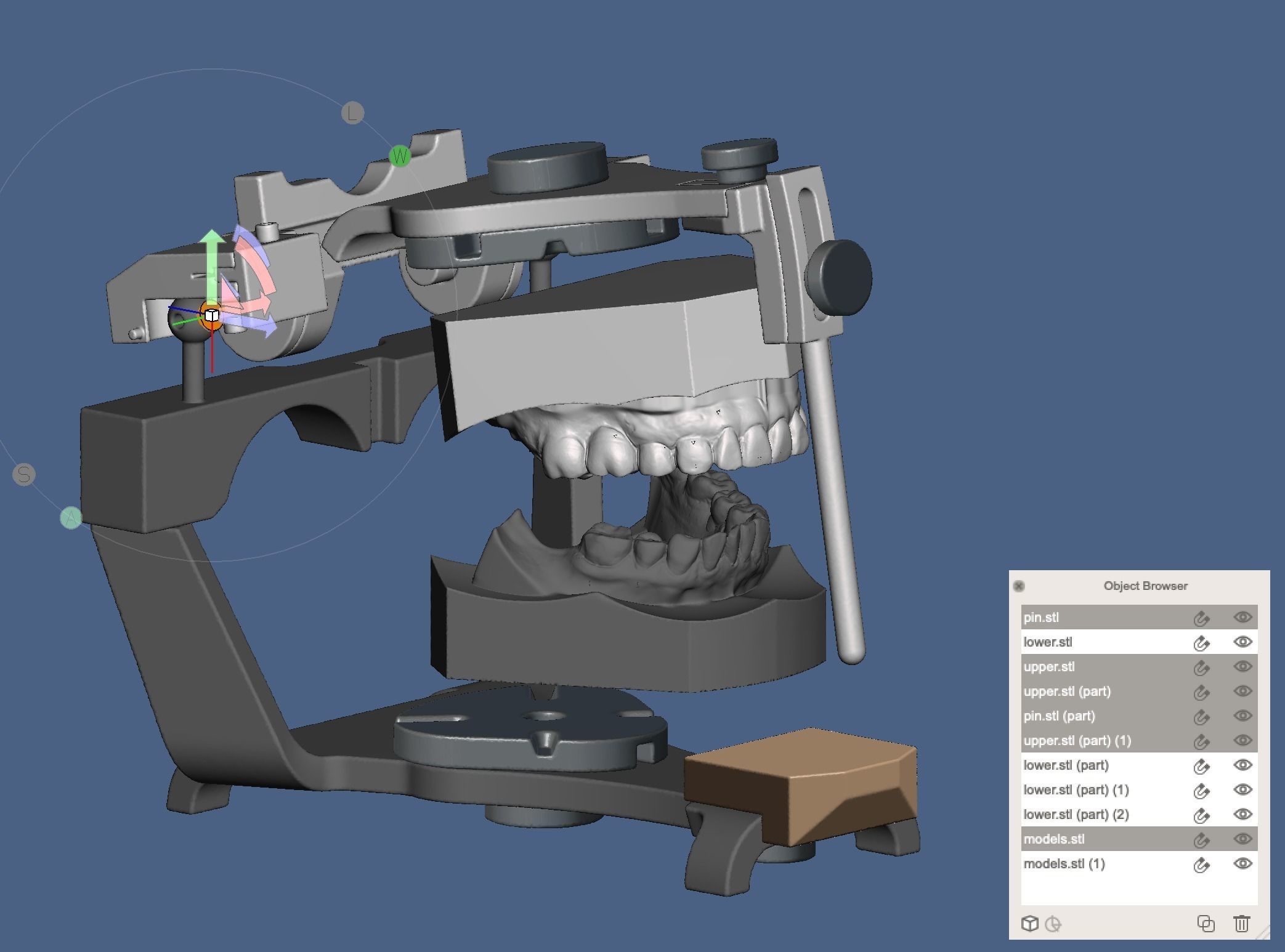Click the magnet icon on models.stl (1) row

1201,865
